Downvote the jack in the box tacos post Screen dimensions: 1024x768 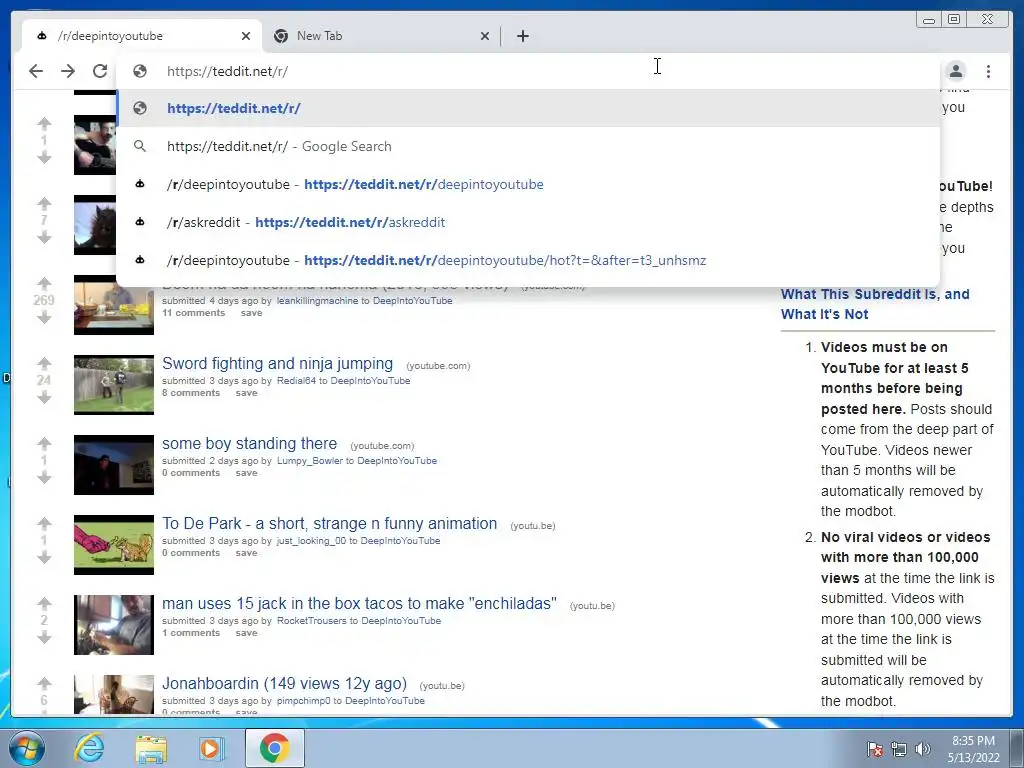(x=44, y=638)
